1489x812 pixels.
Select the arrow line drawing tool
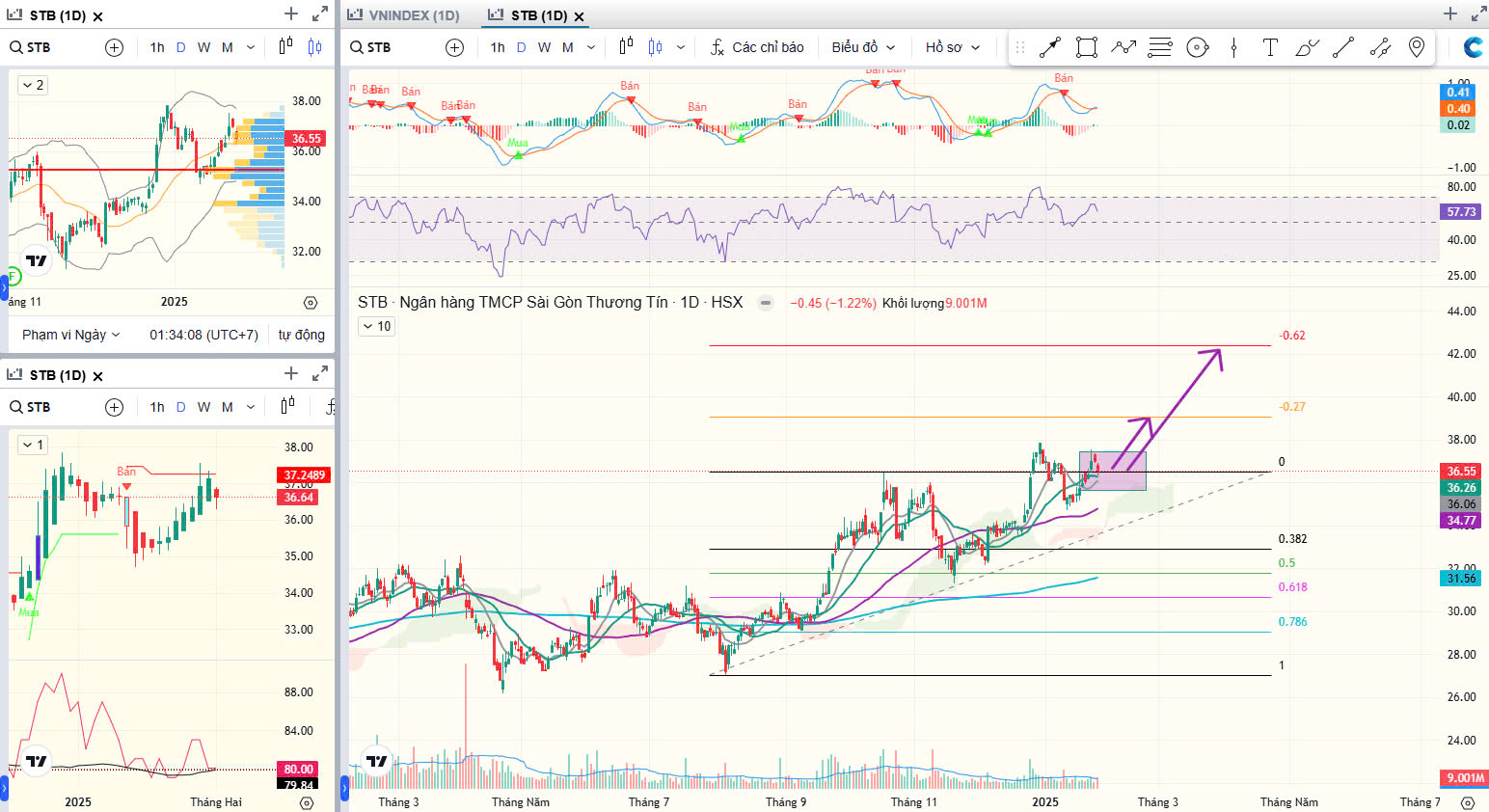1050,47
